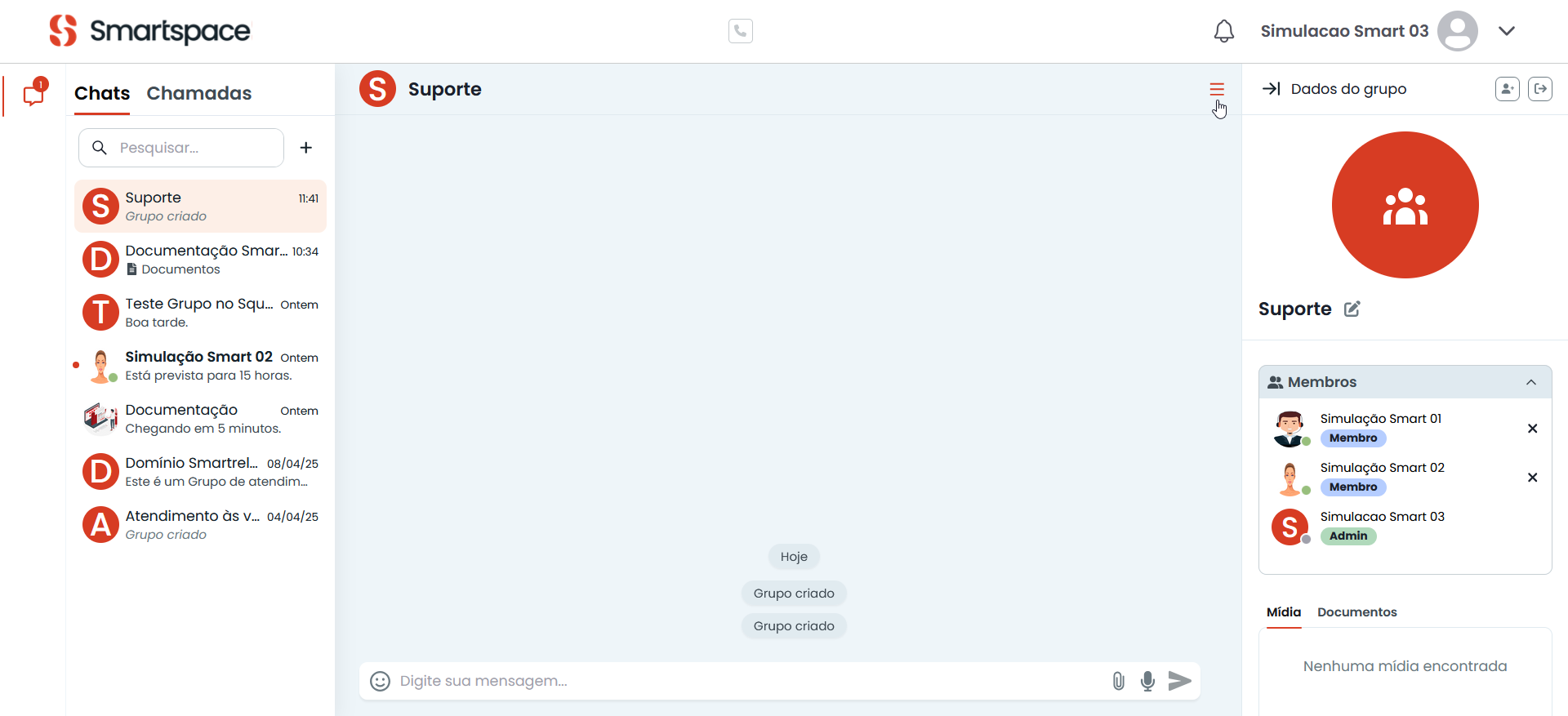
Task: Switch to the Documentos tab
Action: pos(1356,612)
